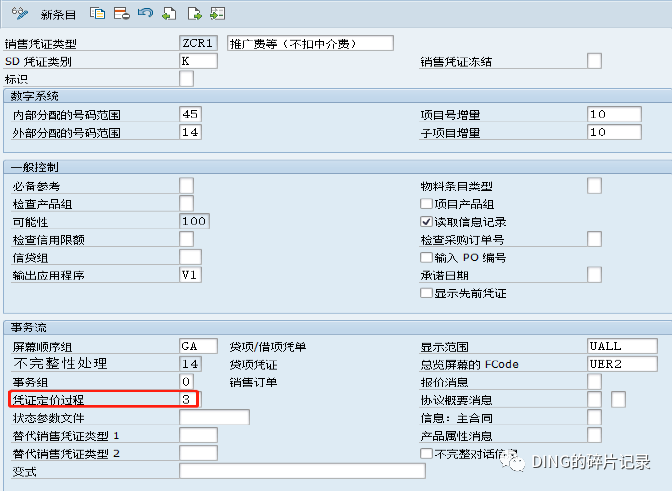Click the 销售凭证冻结 field box
The width and height of the screenshot is (672, 491).
pyautogui.click(x=594, y=61)
